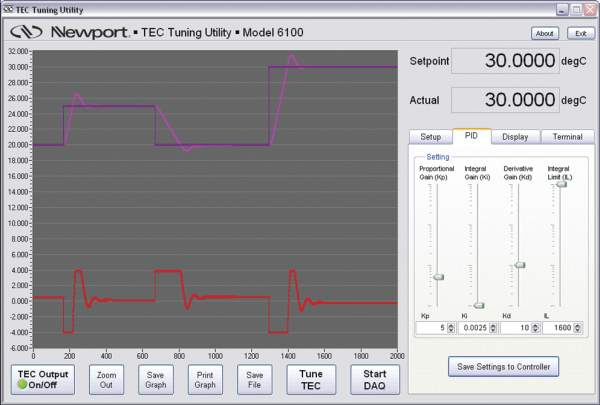Print the graph using Print Graph

pos(205,380)
